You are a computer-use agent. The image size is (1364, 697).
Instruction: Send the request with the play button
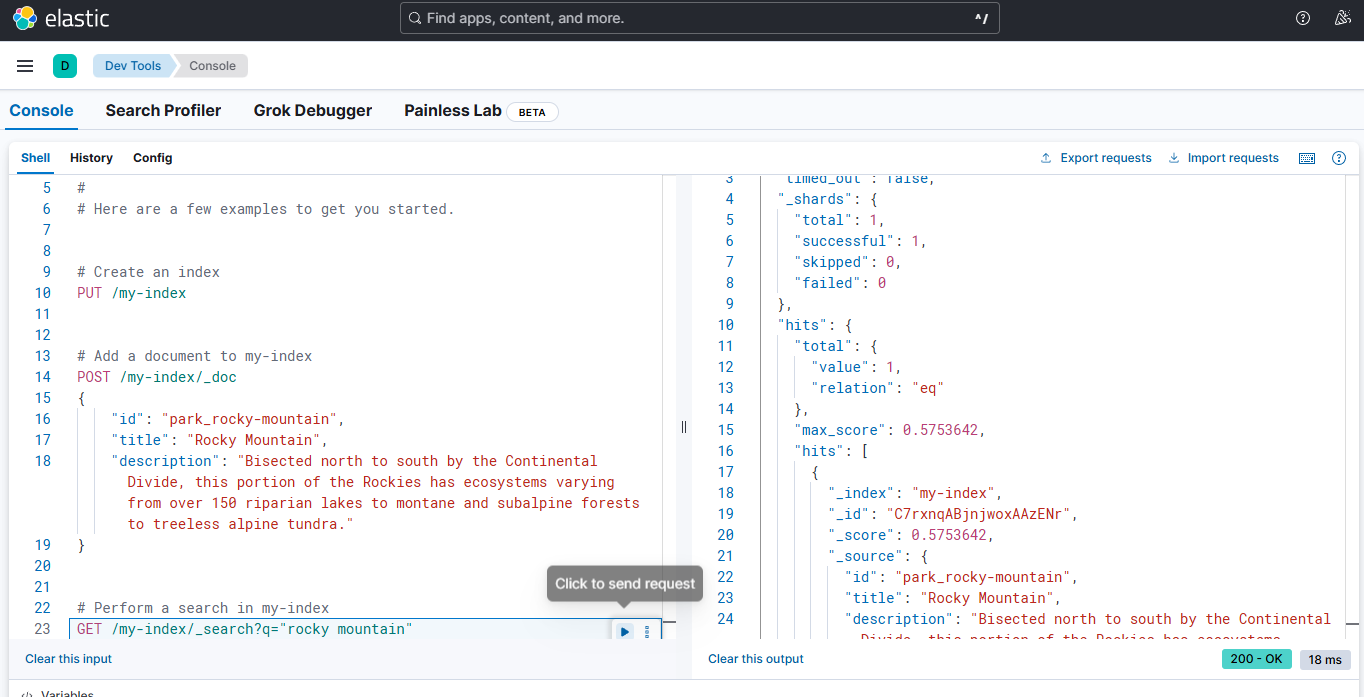click(x=624, y=631)
